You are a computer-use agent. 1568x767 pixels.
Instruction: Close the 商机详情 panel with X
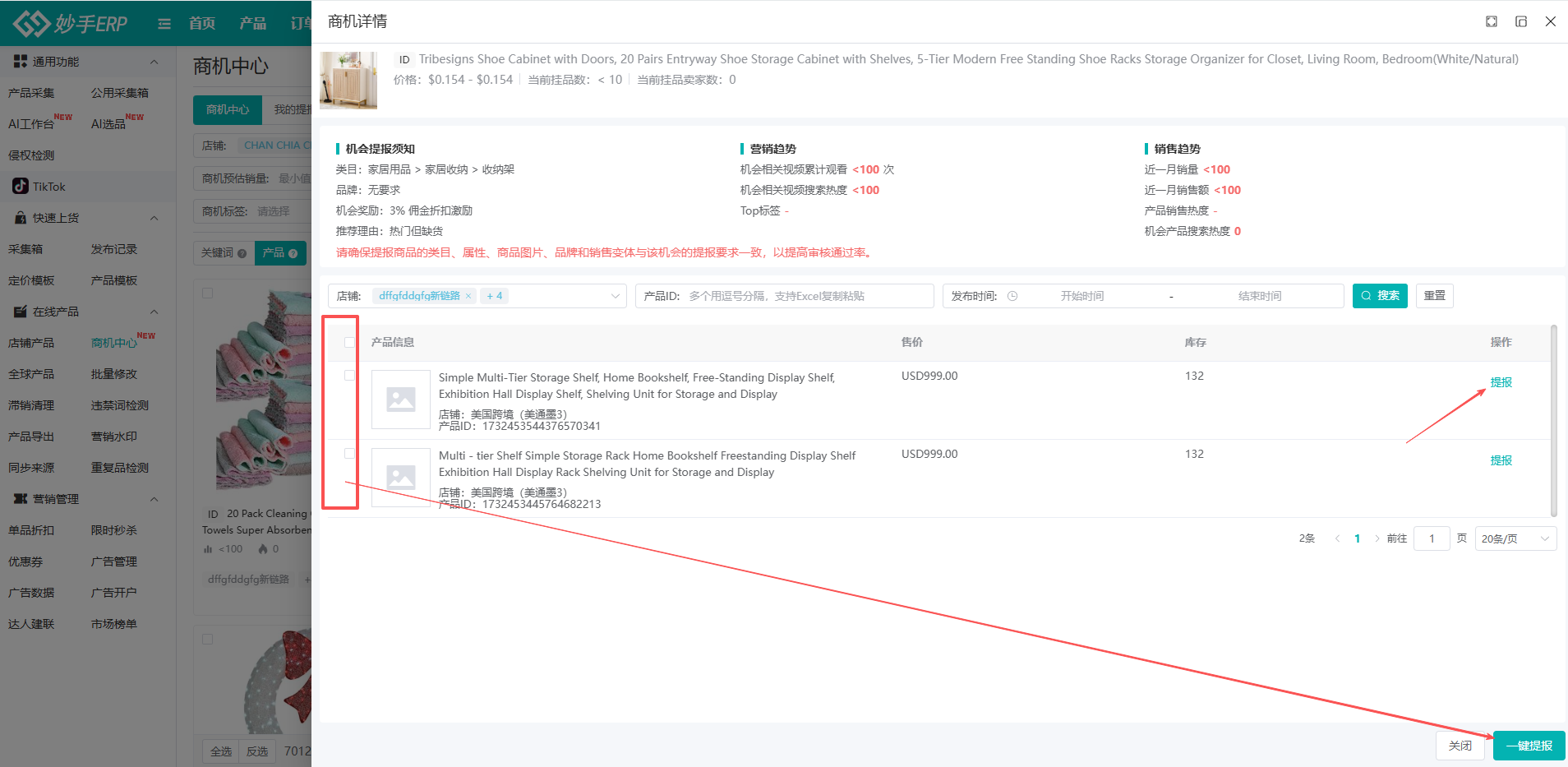coord(1551,21)
